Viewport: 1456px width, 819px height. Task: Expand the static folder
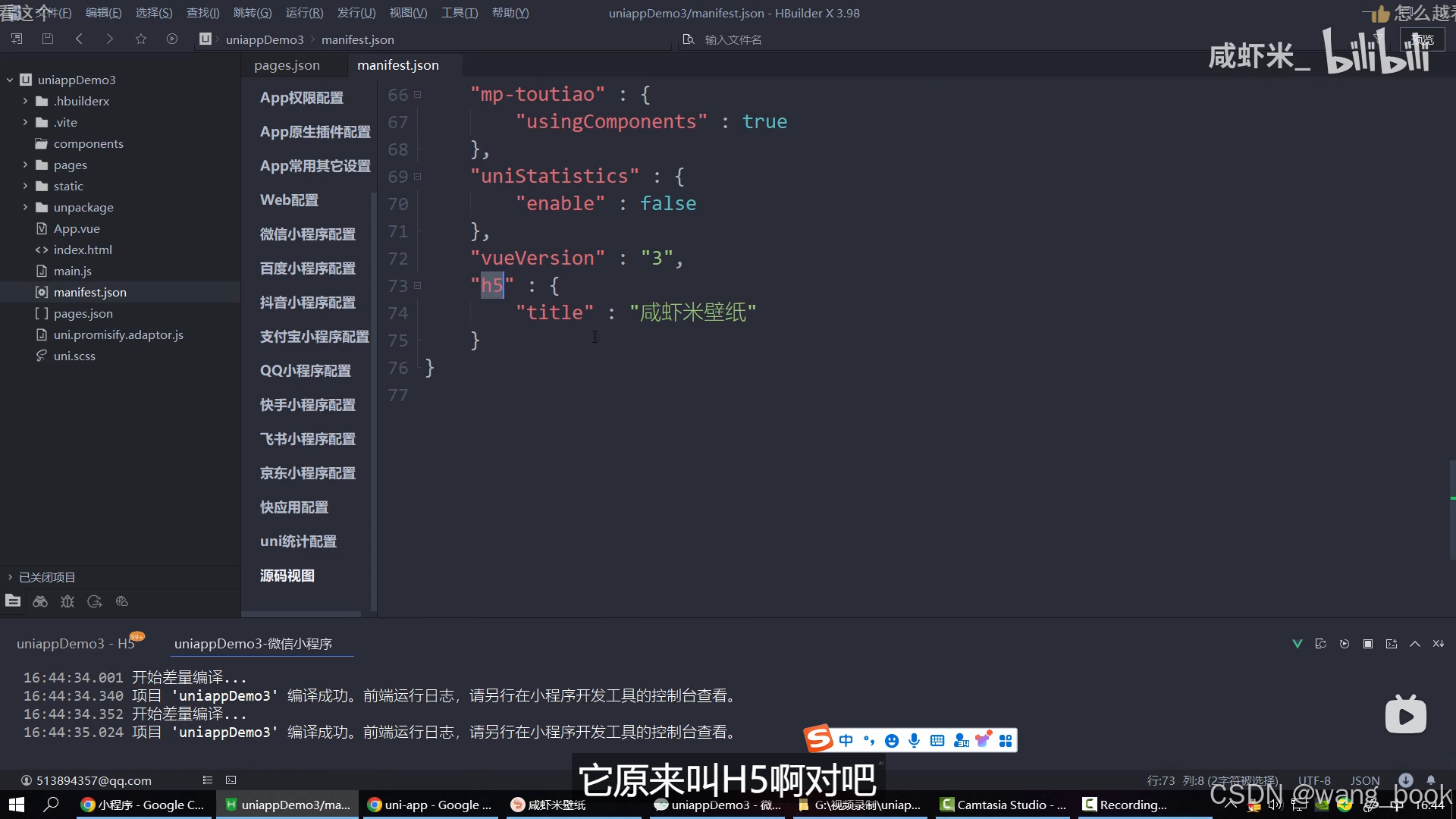coord(25,186)
